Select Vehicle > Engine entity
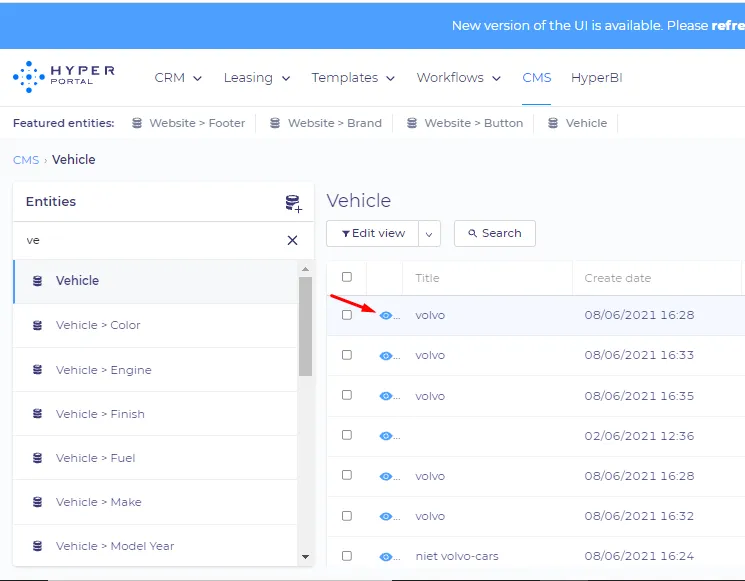The height and width of the screenshot is (581, 745). pyautogui.click(x=155, y=370)
